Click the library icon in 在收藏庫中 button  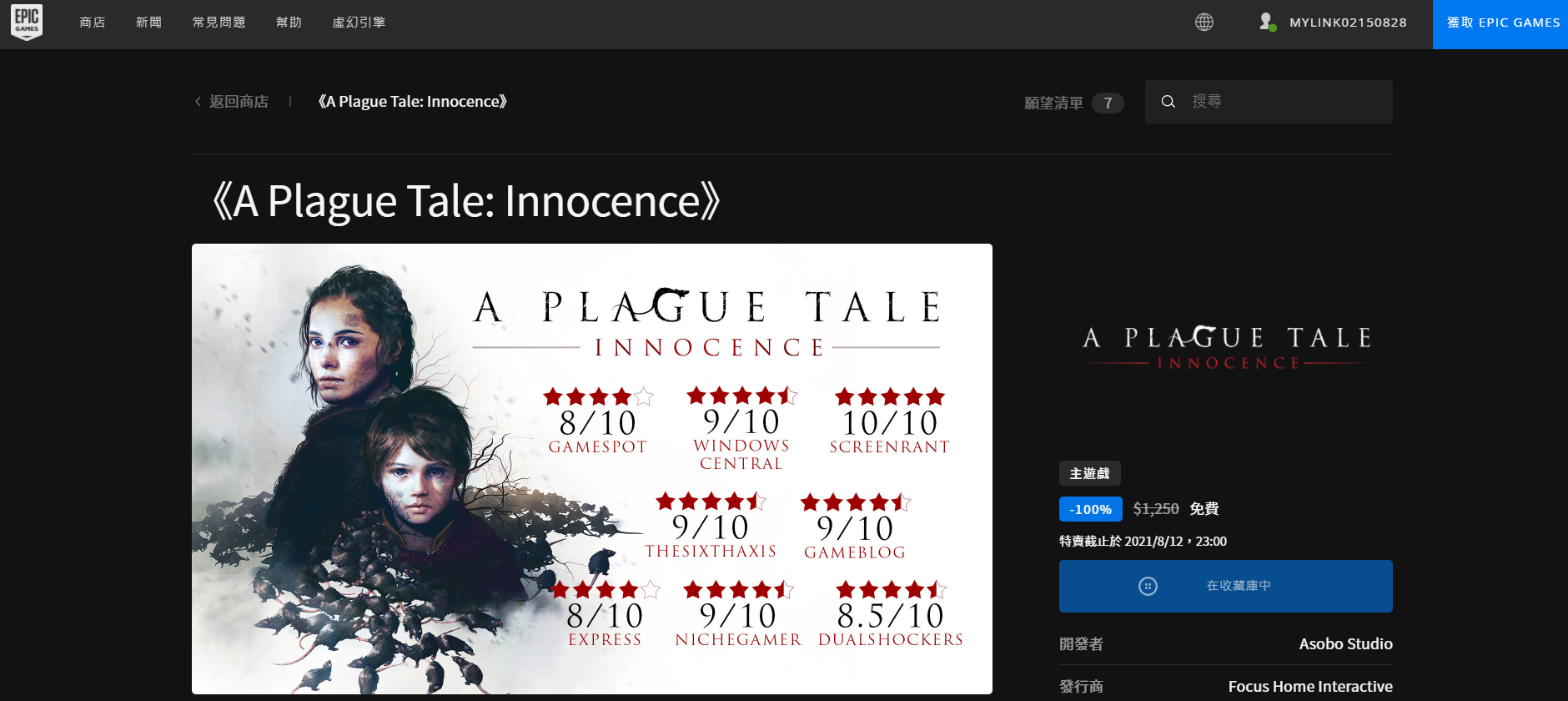[1148, 586]
